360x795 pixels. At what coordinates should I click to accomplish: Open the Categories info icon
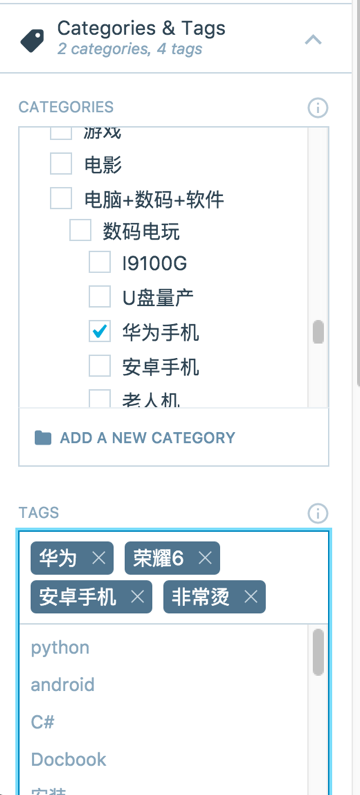pyautogui.click(x=318, y=107)
